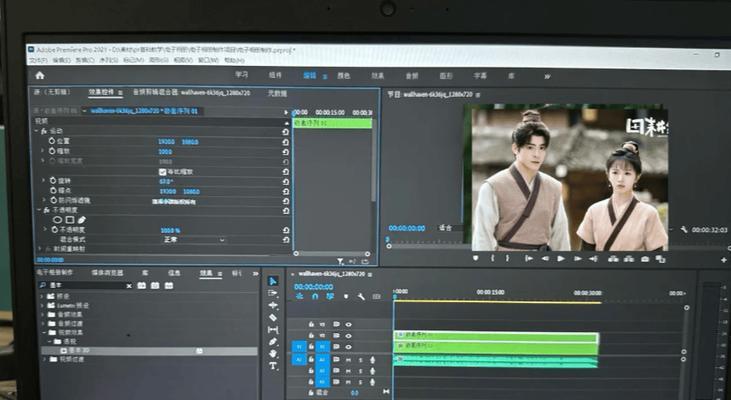
Task: Select the Pen tool in tools panel
Action: (x=273, y=342)
